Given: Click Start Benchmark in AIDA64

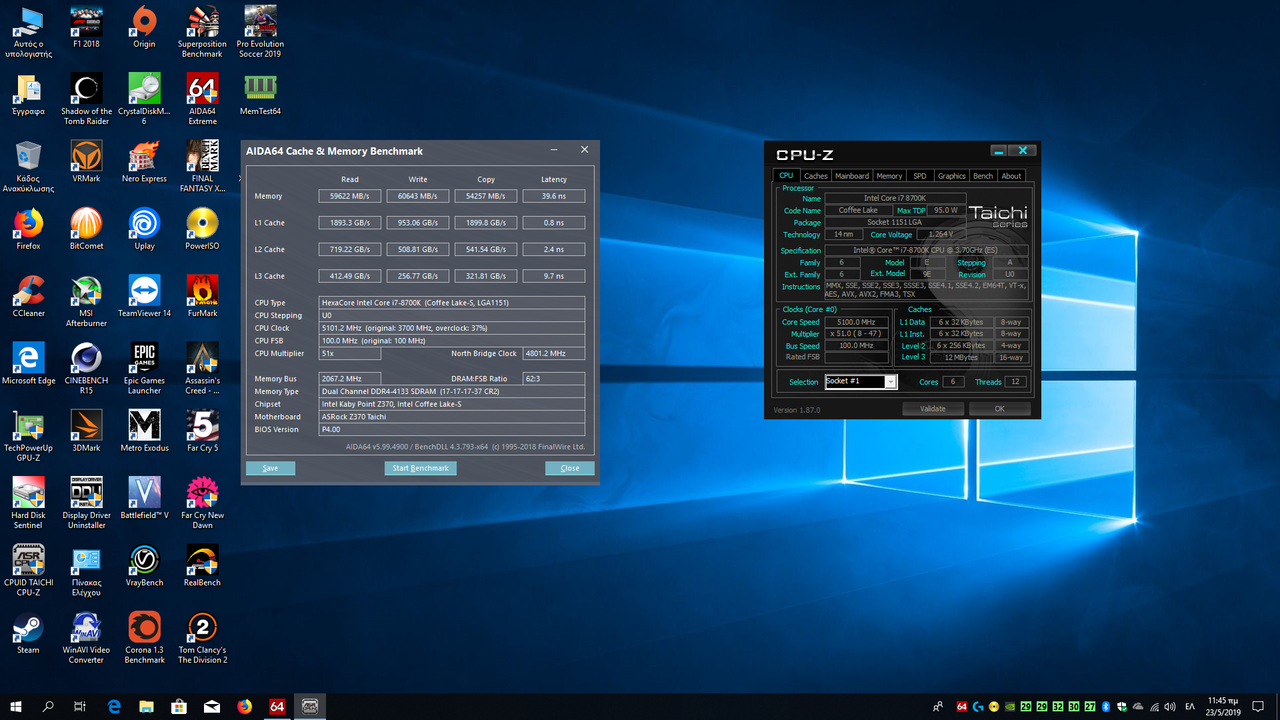Looking at the screenshot, I should coord(421,468).
